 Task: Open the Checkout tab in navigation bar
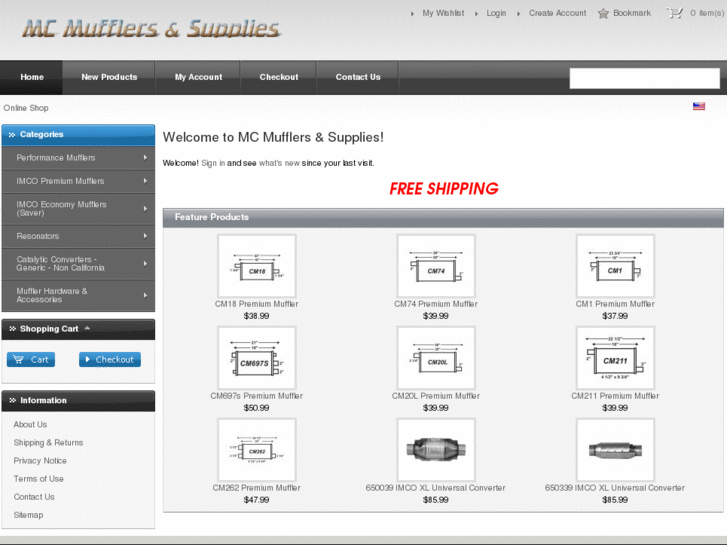pos(279,77)
